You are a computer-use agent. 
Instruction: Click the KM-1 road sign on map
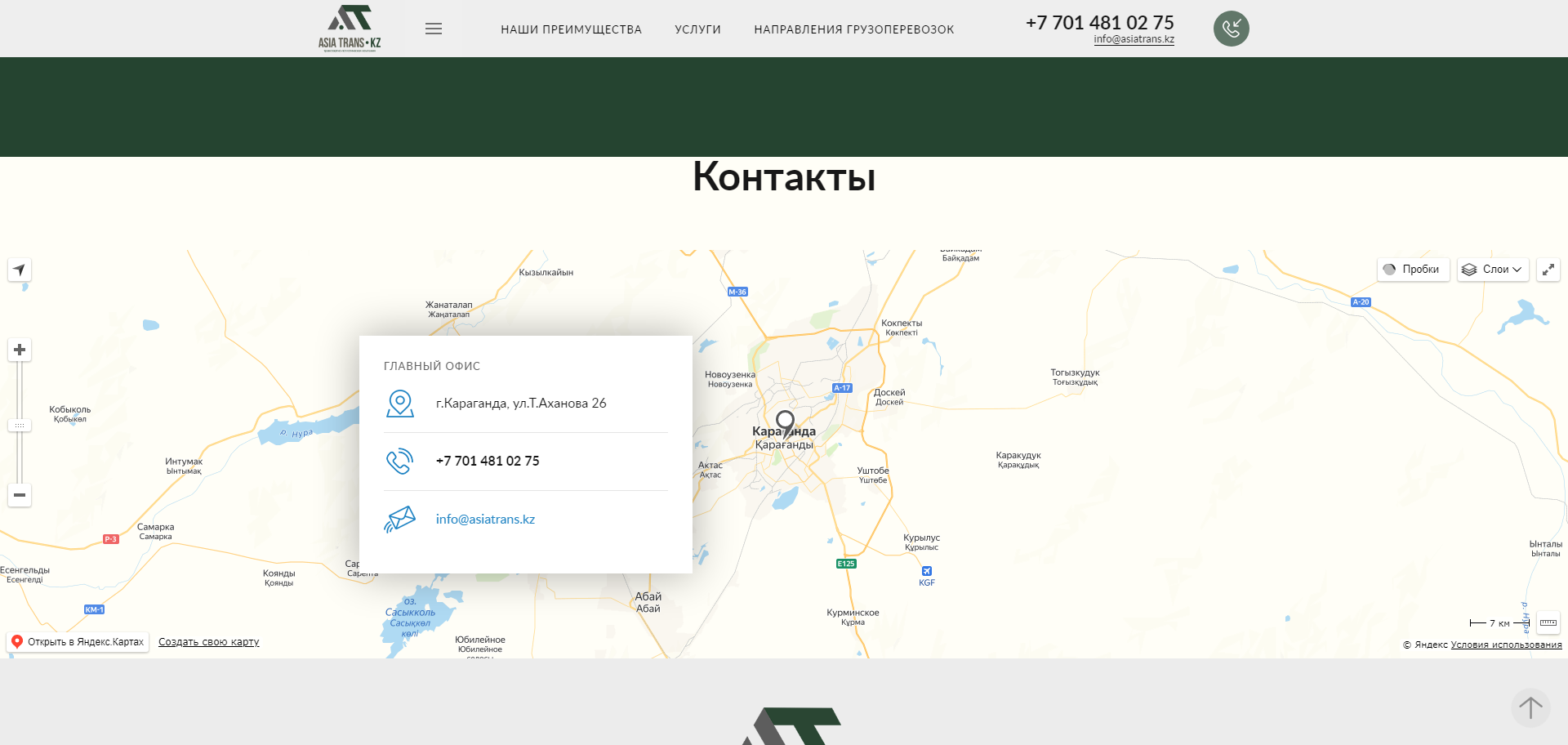click(x=95, y=609)
